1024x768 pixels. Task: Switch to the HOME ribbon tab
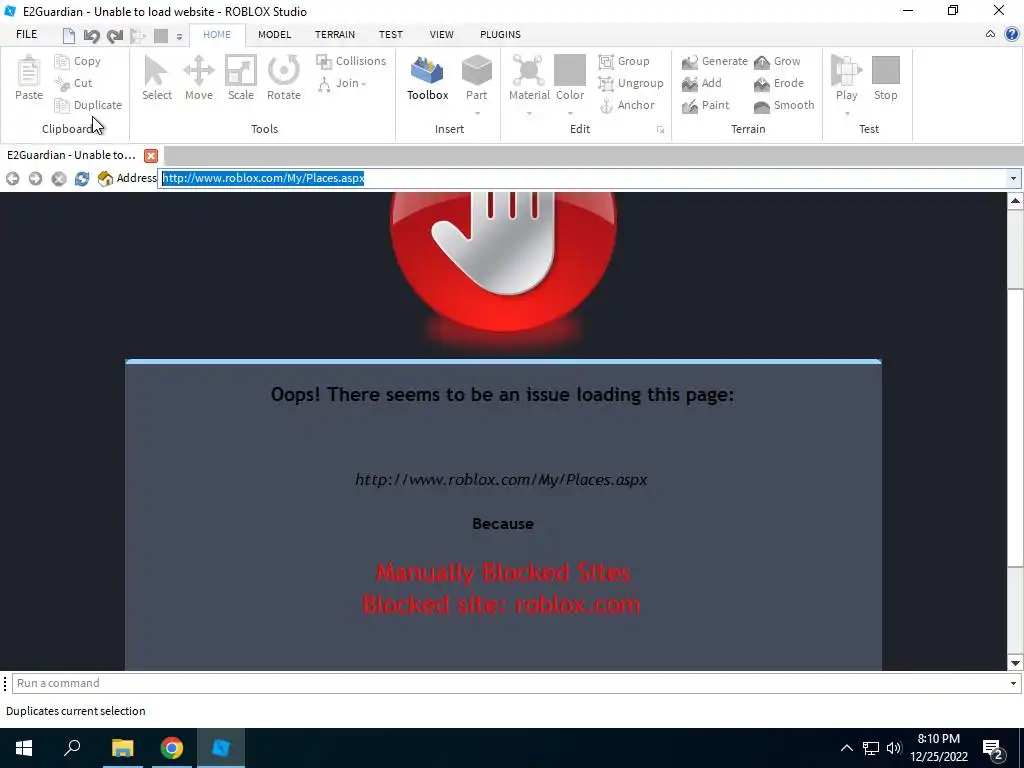point(217,35)
